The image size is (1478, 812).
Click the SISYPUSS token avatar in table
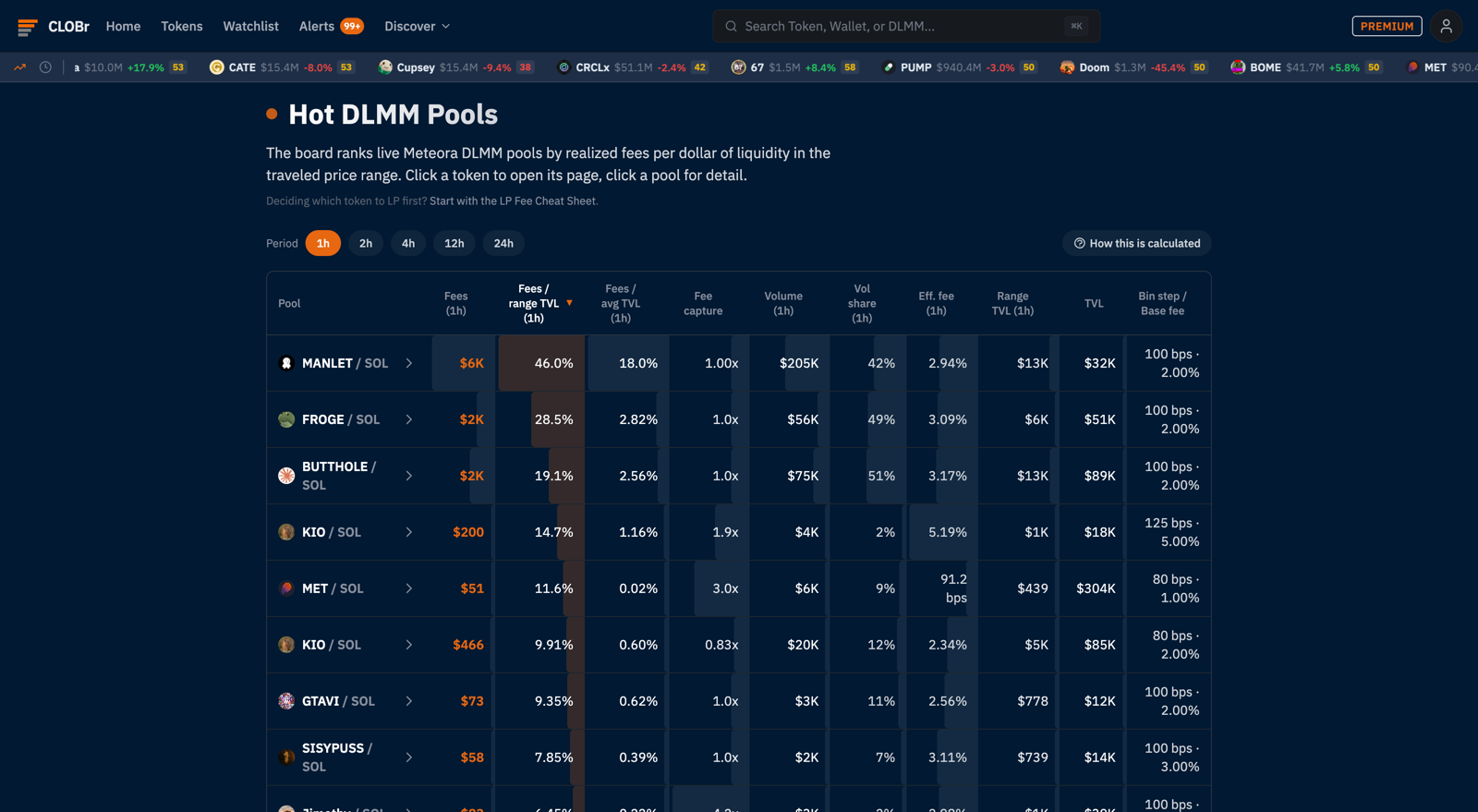(286, 757)
